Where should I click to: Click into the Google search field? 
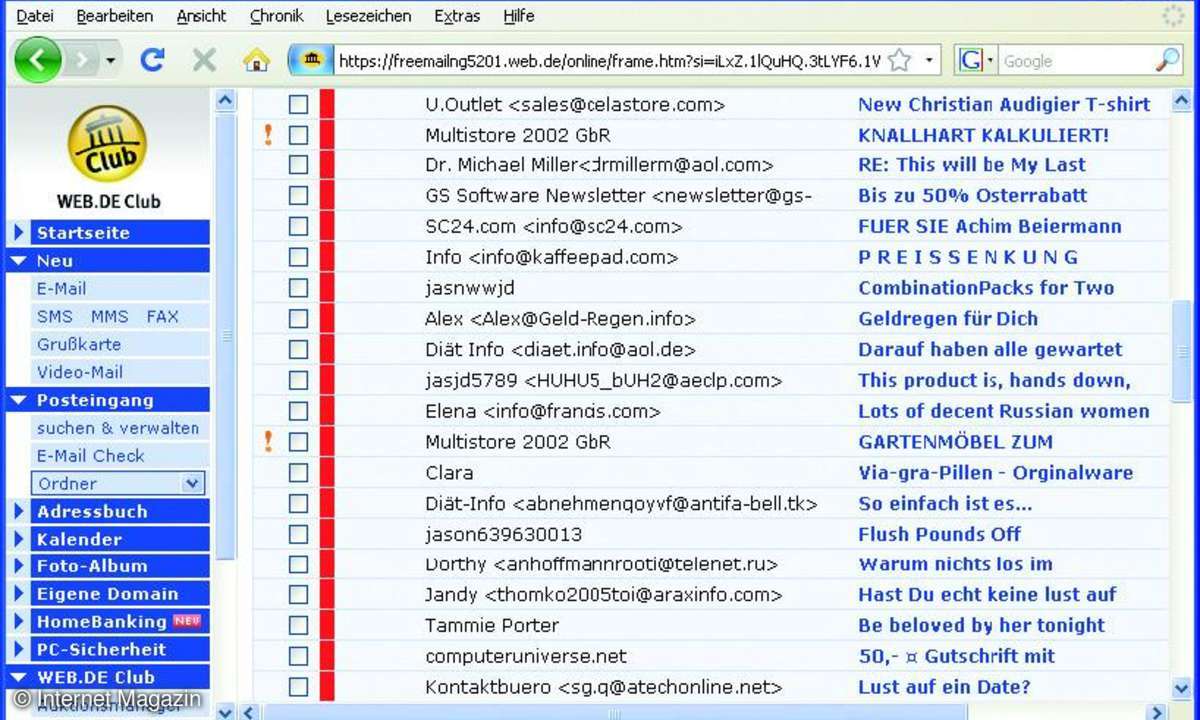click(1076, 61)
